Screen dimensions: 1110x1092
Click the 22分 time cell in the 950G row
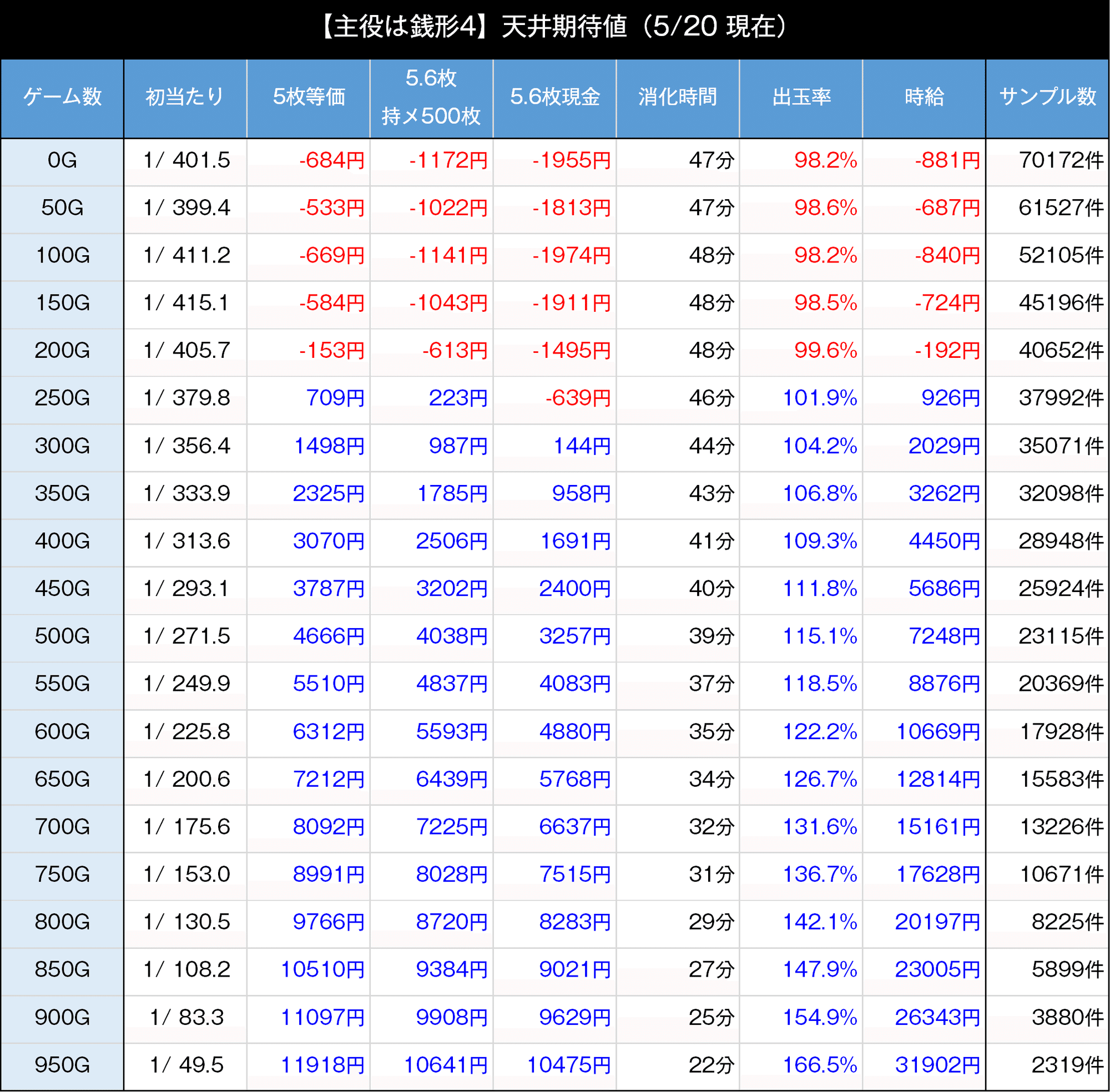coord(712,1065)
